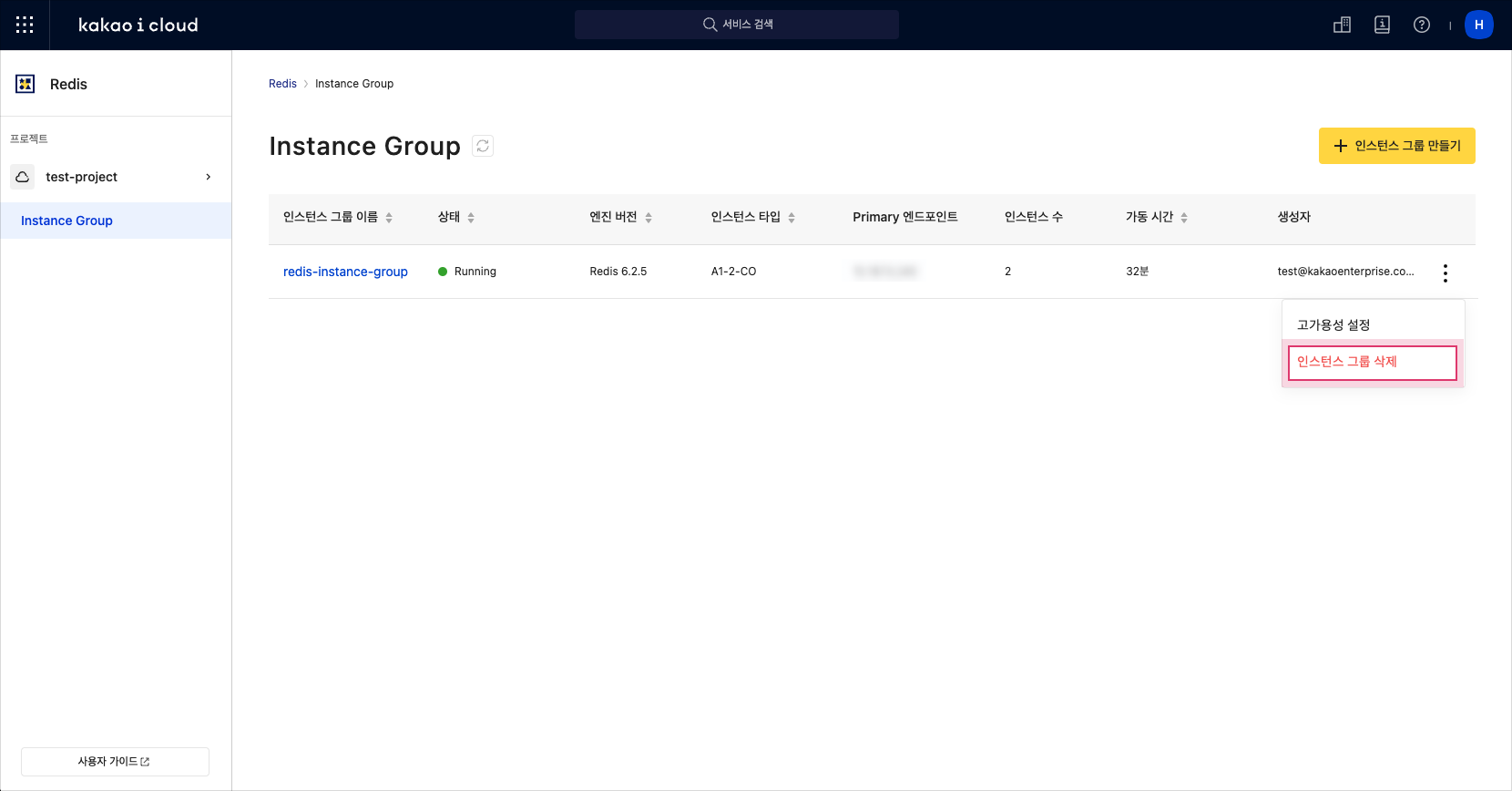The width and height of the screenshot is (1512, 791).
Task: Click the 프로젝트 section label
Action: (x=29, y=139)
